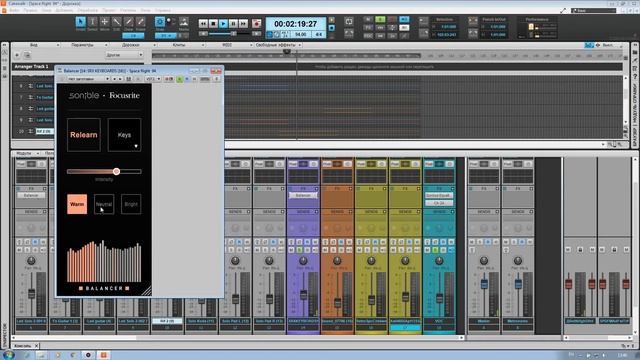
Task: Select the Edit tool
Action: click(117, 22)
